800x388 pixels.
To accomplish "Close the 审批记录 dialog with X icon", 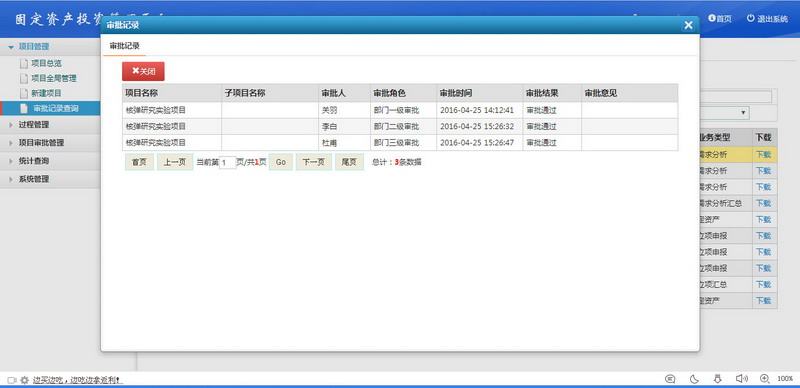I will (x=688, y=25).
